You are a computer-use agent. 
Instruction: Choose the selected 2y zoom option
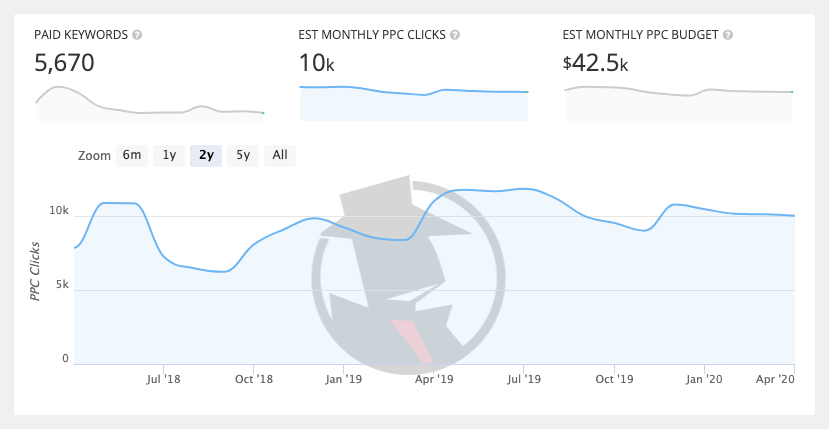(x=206, y=155)
